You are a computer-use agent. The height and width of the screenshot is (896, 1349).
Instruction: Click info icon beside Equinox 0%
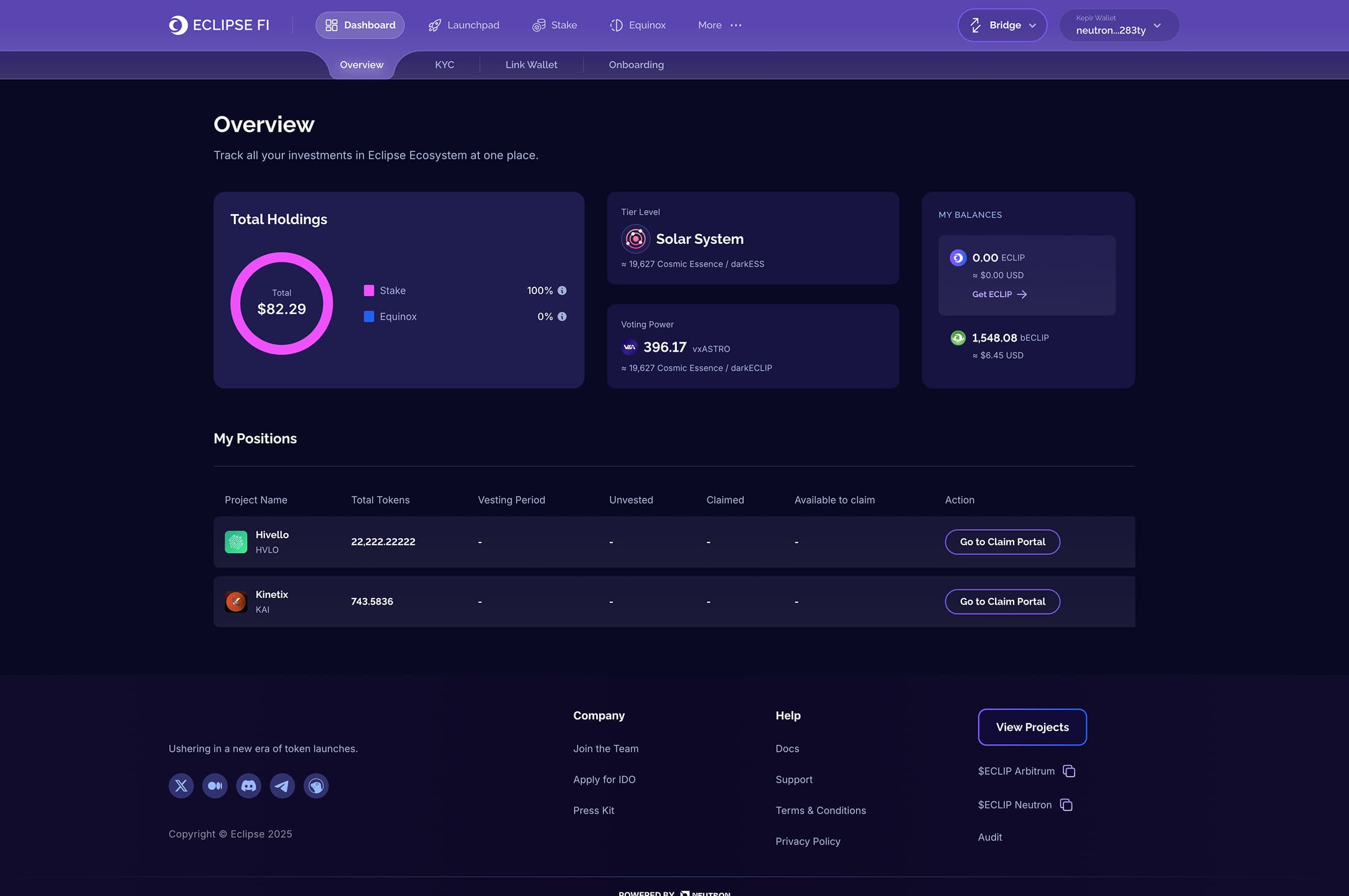point(562,317)
